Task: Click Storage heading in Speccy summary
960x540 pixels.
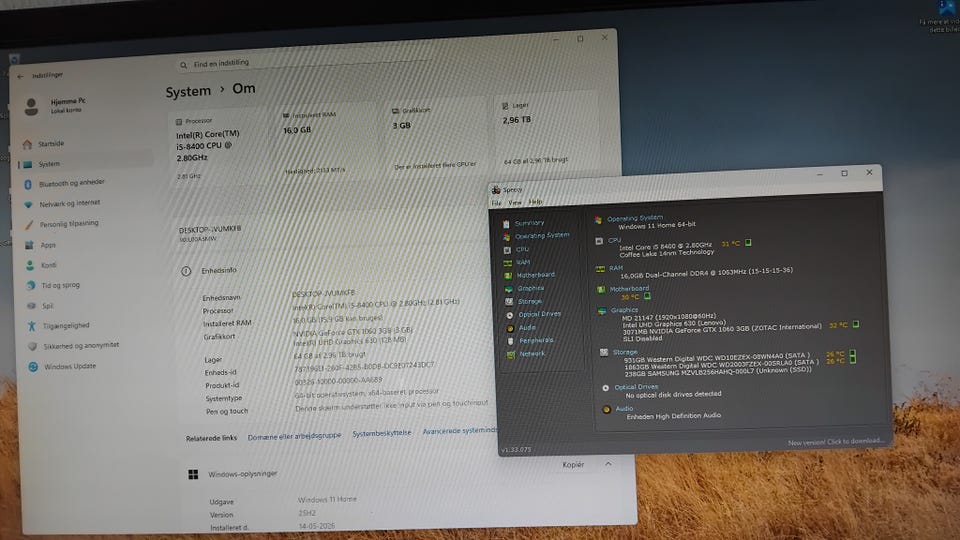Action: pyautogui.click(x=625, y=353)
